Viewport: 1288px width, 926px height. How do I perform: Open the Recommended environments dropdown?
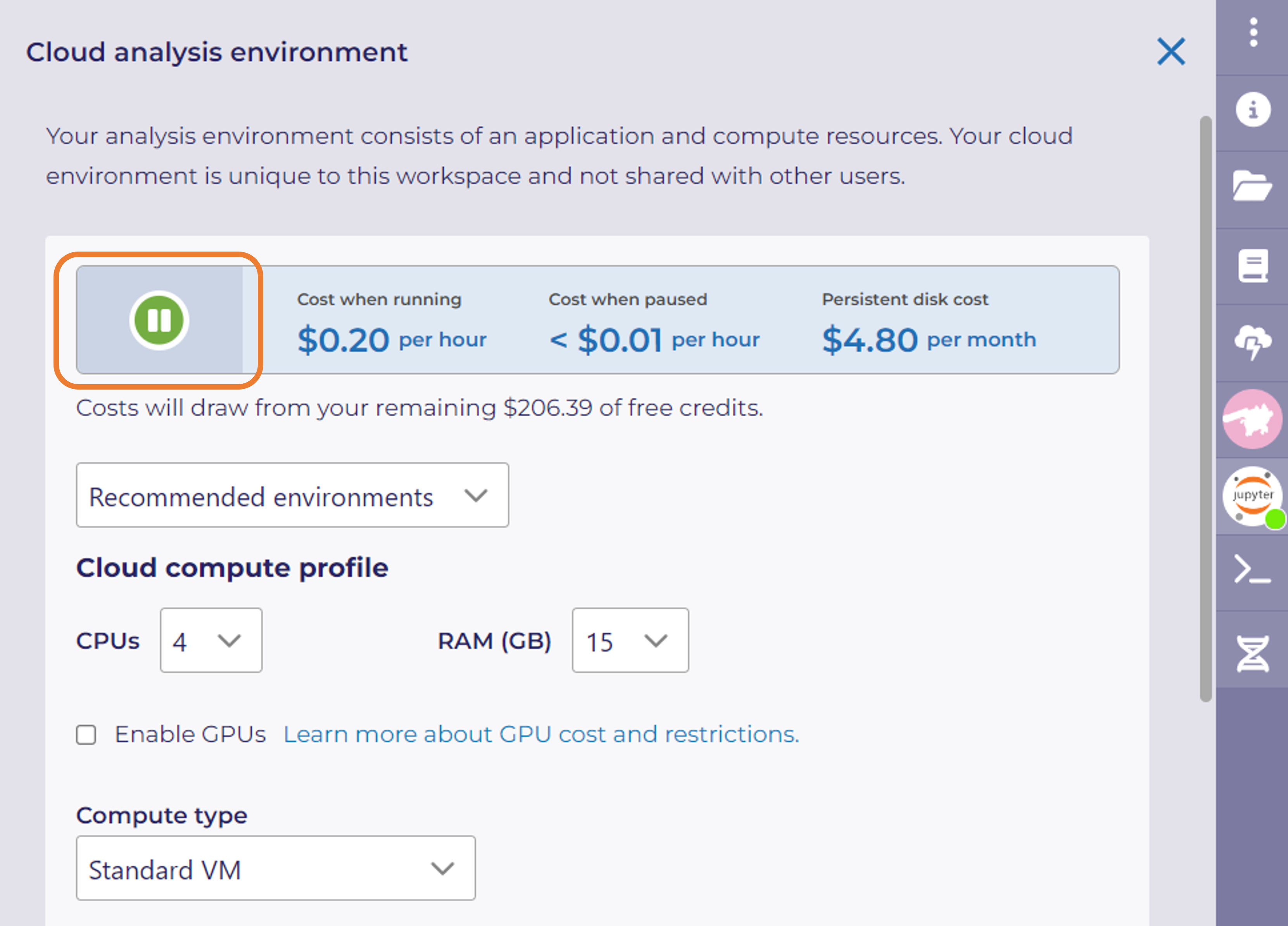(292, 495)
